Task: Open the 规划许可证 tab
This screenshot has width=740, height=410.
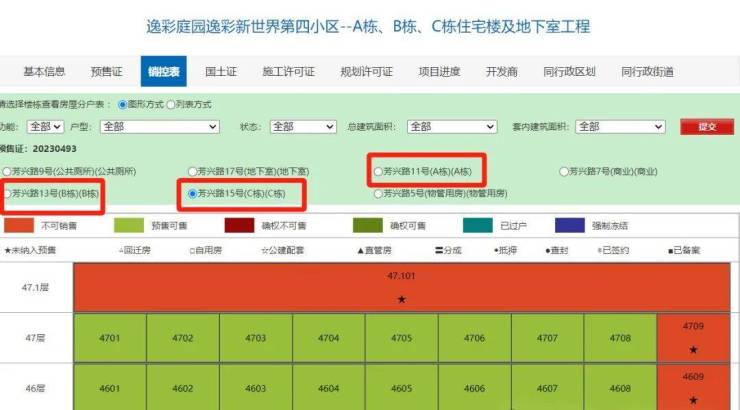Action: pyautogui.click(x=366, y=72)
